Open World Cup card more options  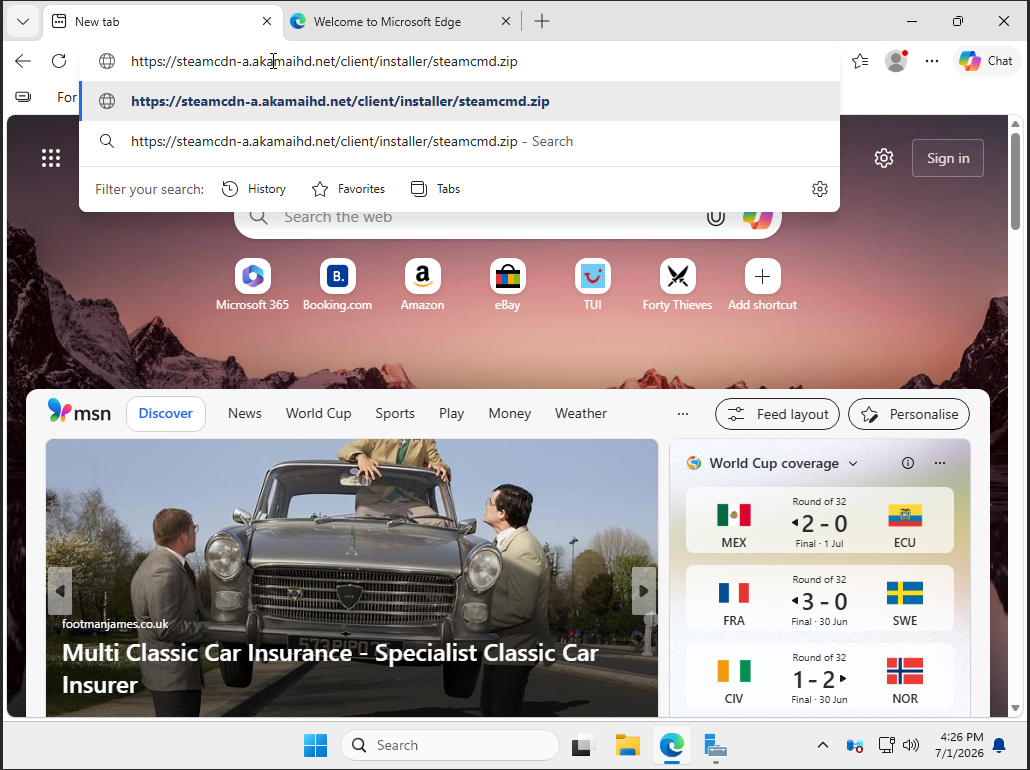coord(940,463)
